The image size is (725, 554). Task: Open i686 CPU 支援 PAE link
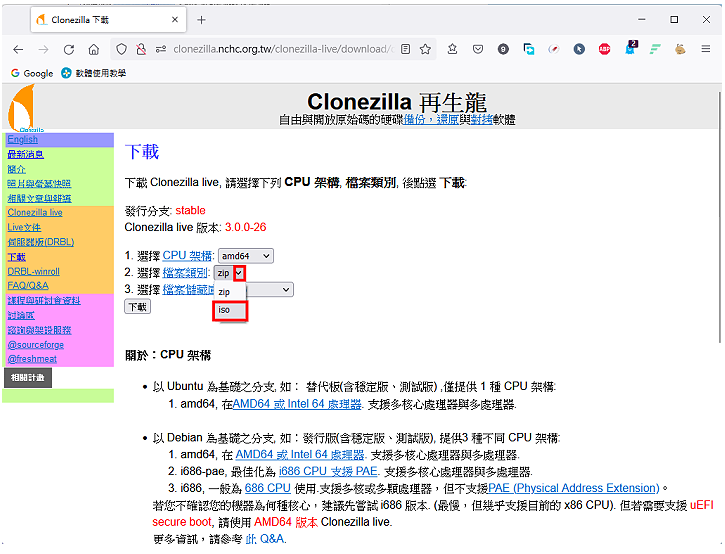coord(328,472)
